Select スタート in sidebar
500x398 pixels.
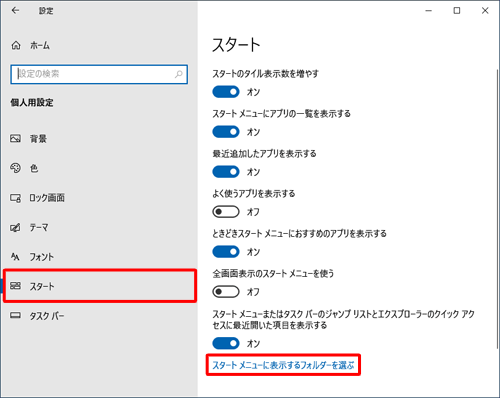pos(100,286)
